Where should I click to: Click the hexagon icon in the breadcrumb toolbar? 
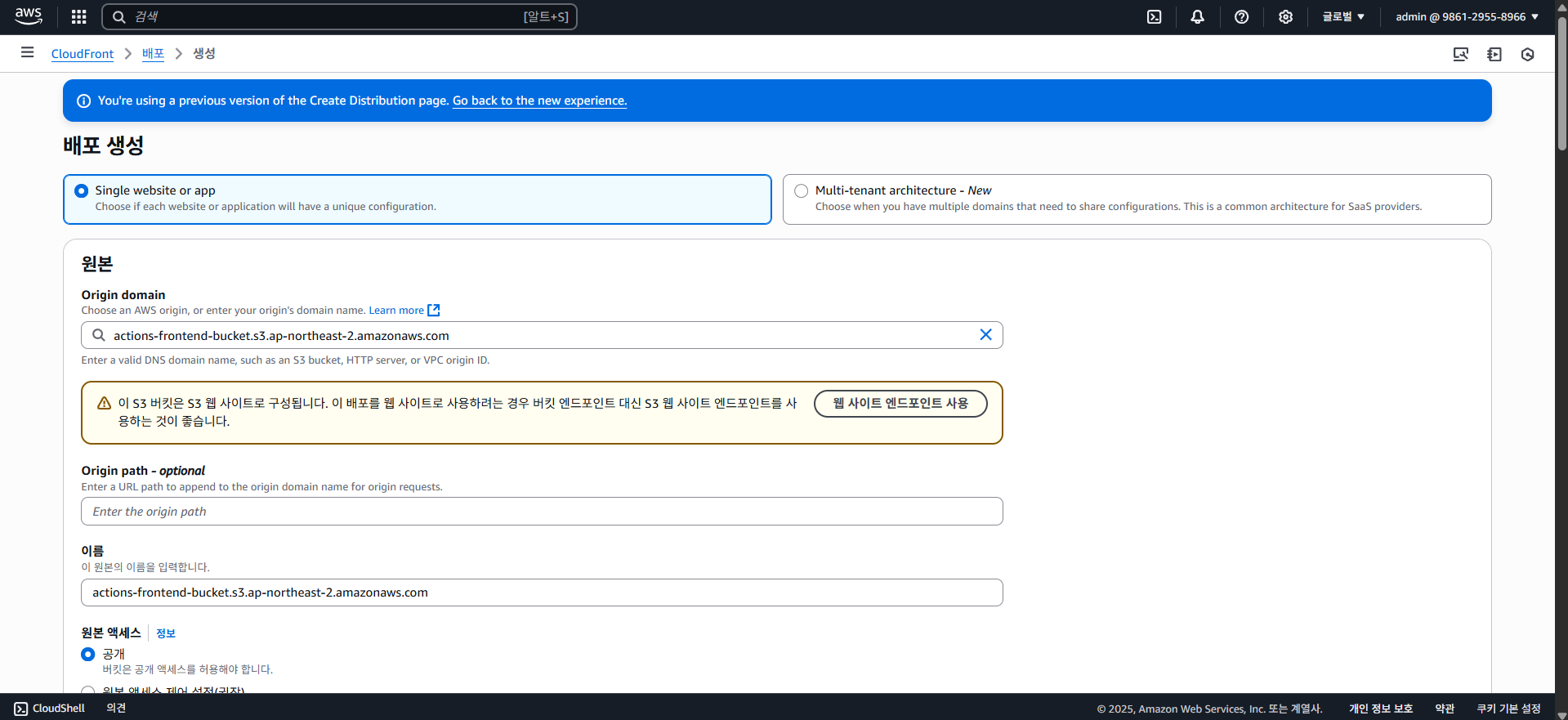pyautogui.click(x=1528, y=54)
